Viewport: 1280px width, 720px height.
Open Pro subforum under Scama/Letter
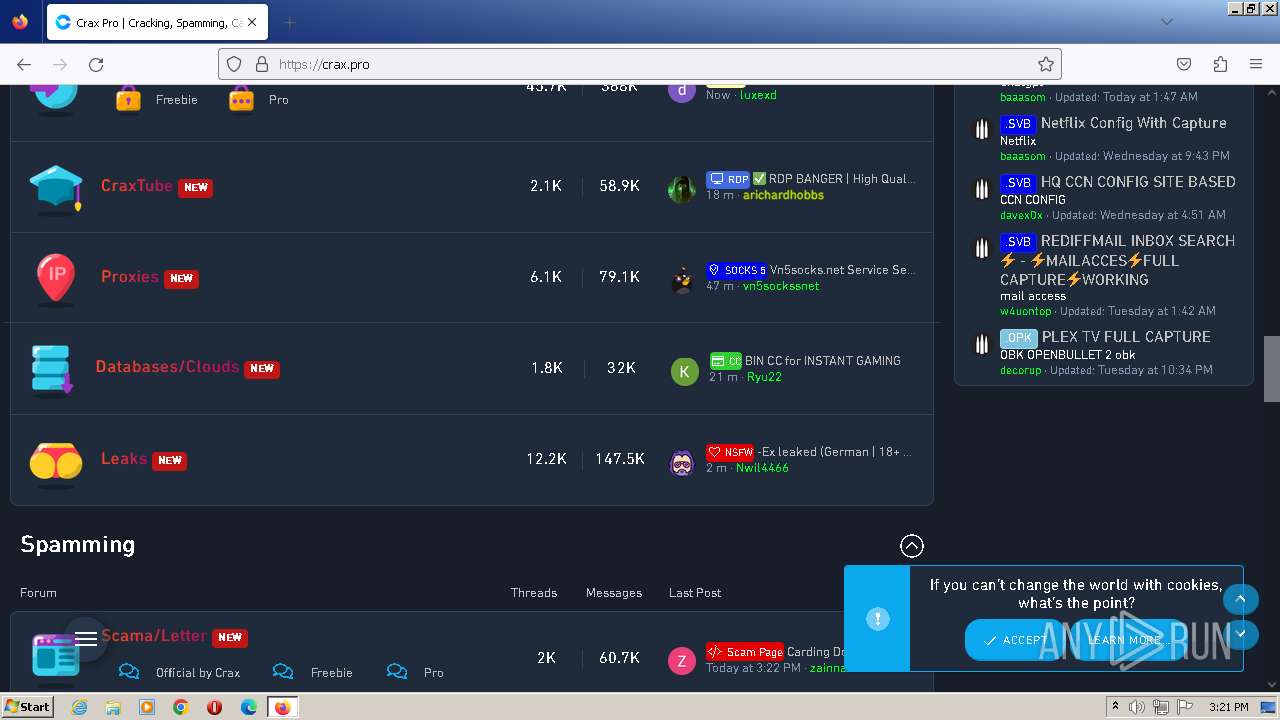coord(433,672)
